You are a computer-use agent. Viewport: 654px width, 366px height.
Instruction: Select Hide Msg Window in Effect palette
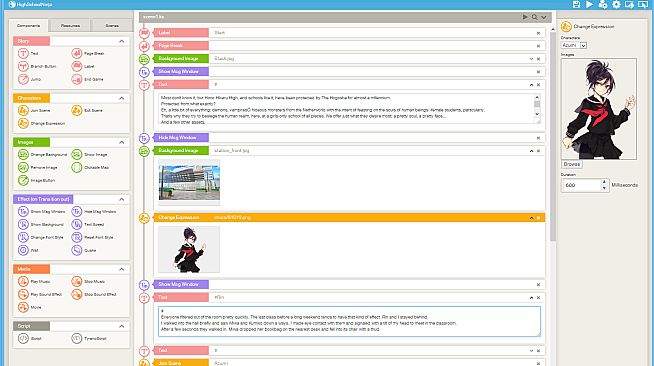(94, 212)
